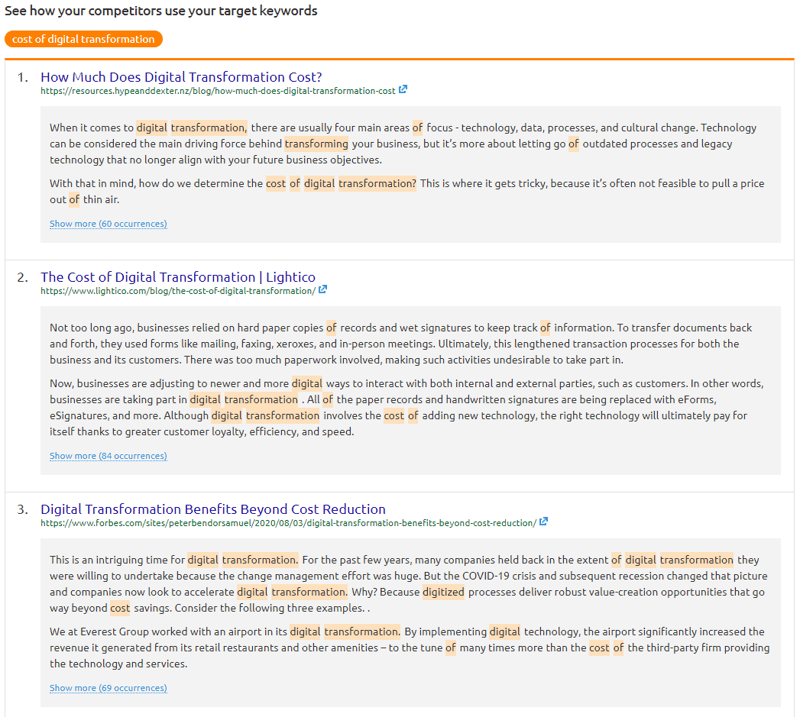Click the www.lightico.com blog URL text
Image resolution: width=800 pixels, height=717 pixels.
tap(178, 291)
